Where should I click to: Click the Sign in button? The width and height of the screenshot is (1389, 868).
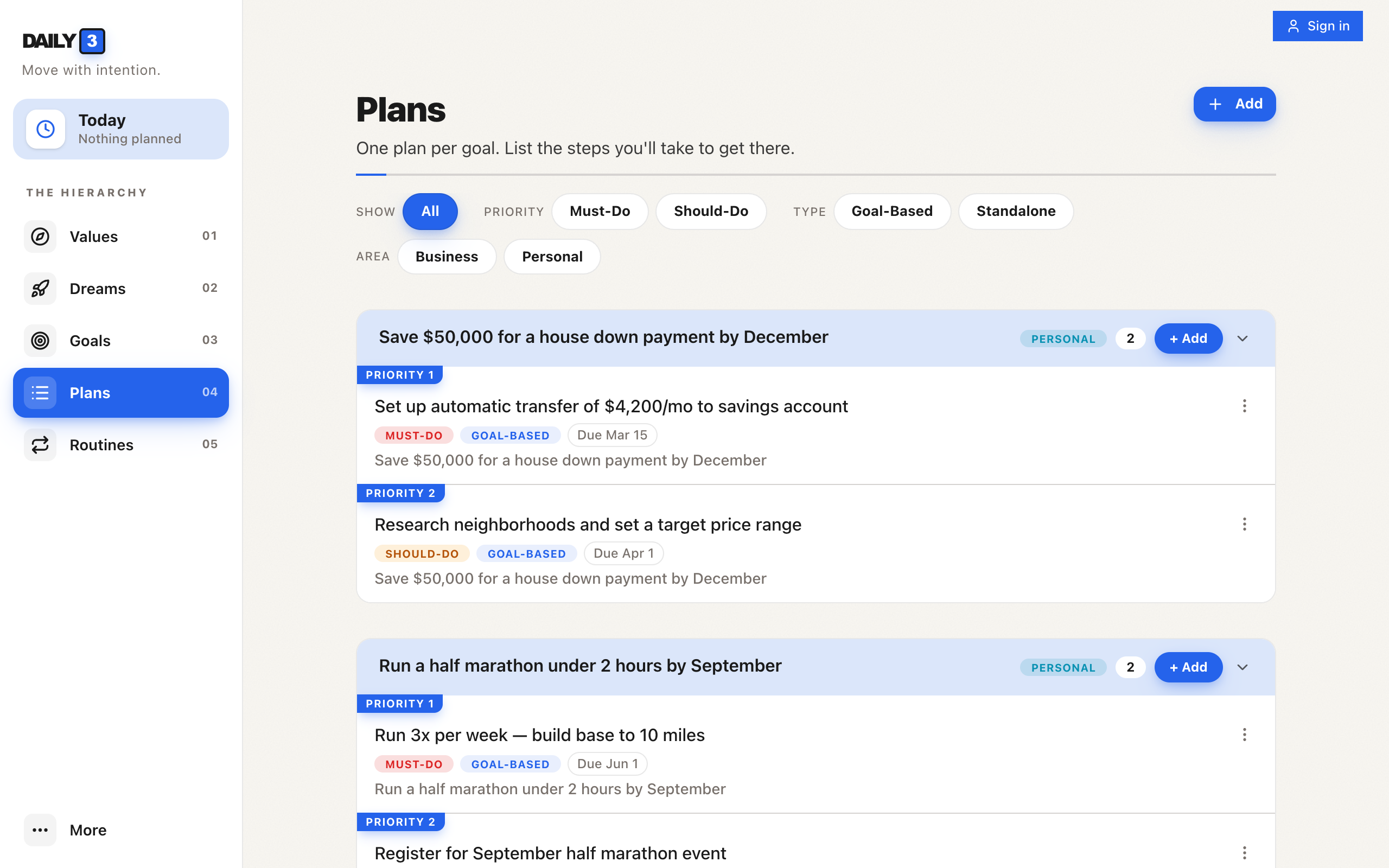1317,27
